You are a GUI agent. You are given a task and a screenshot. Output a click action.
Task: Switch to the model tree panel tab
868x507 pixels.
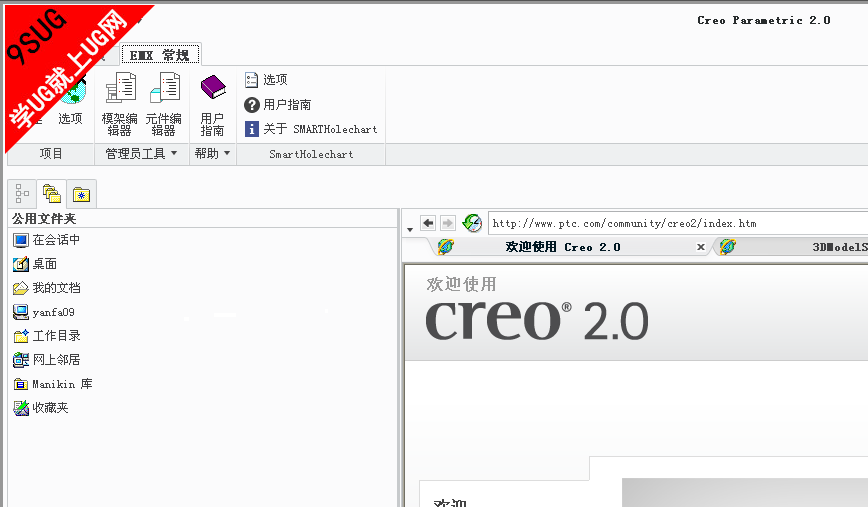[22, 194]
